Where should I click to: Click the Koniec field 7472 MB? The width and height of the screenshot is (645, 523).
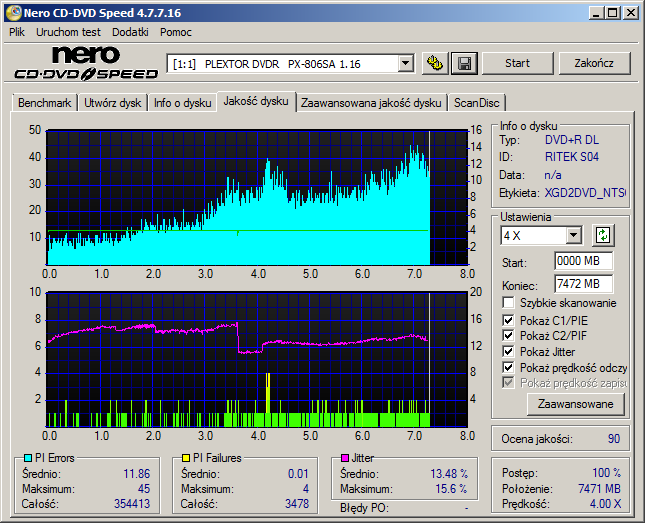pos(583,284)
